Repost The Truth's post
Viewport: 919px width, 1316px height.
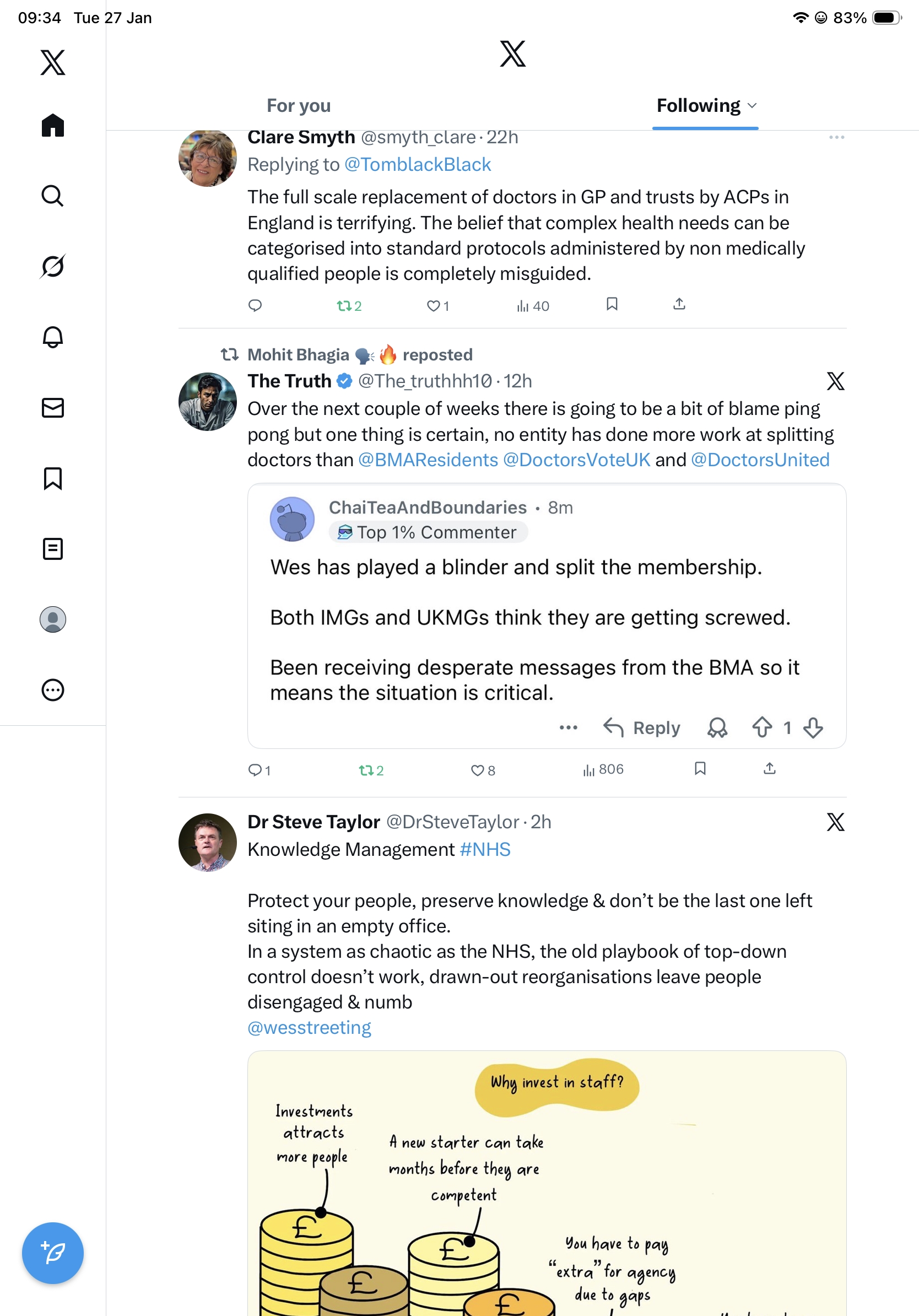pyautogui.click(x=365, y=770)
